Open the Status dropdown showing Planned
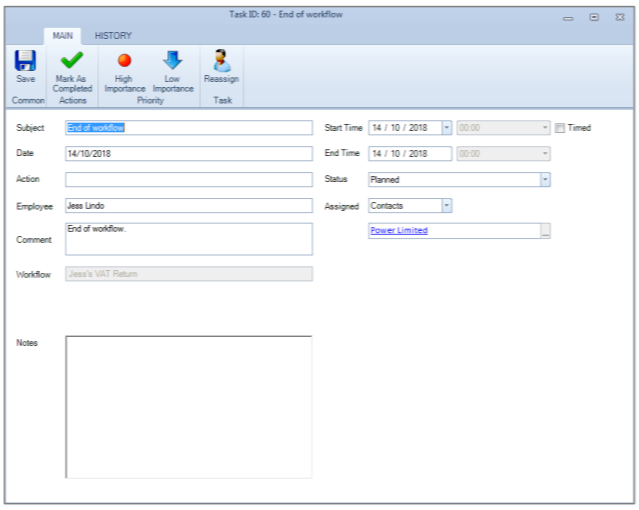639x510 pixels. click(545, 180)
